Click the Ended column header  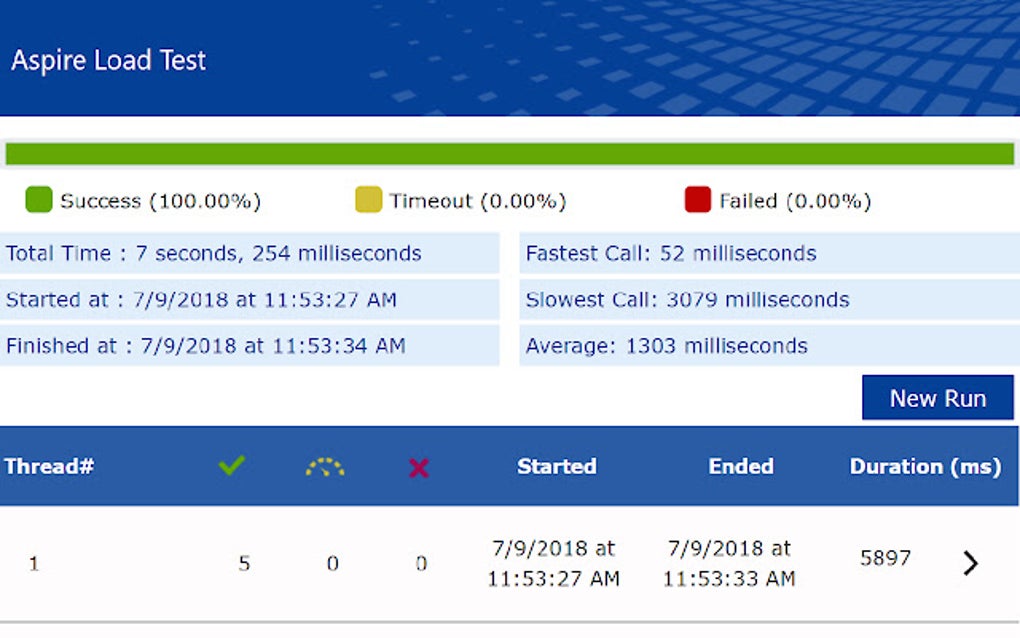coord(741,466)
